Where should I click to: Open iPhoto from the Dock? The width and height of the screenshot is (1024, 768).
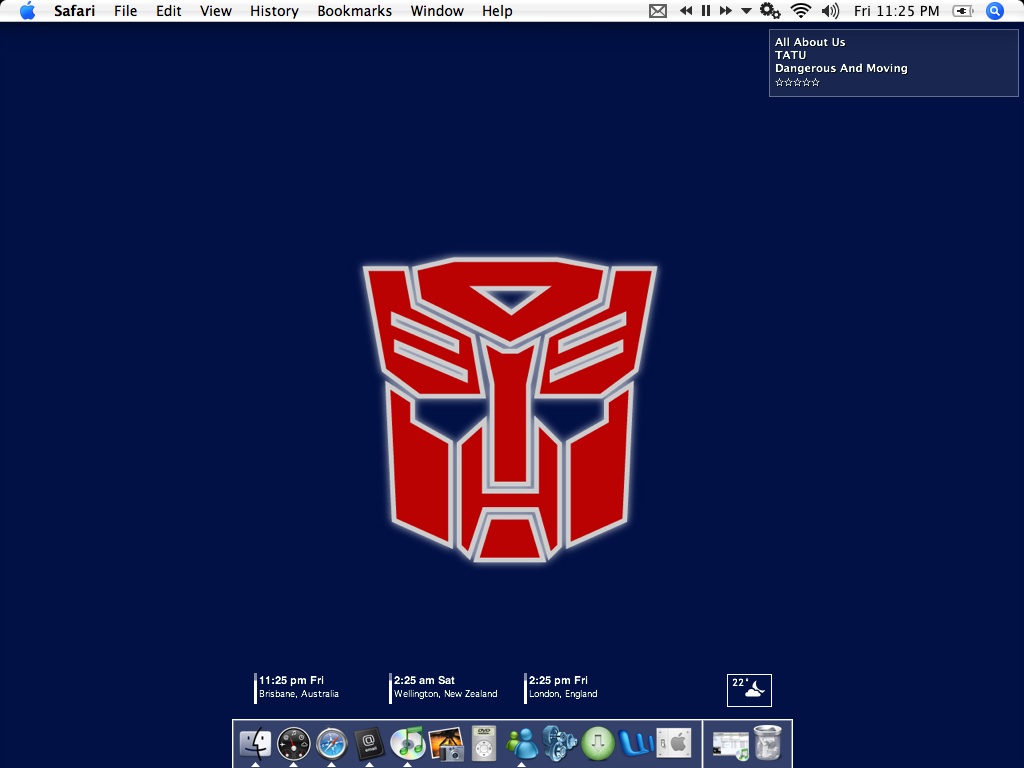(445, 744)
